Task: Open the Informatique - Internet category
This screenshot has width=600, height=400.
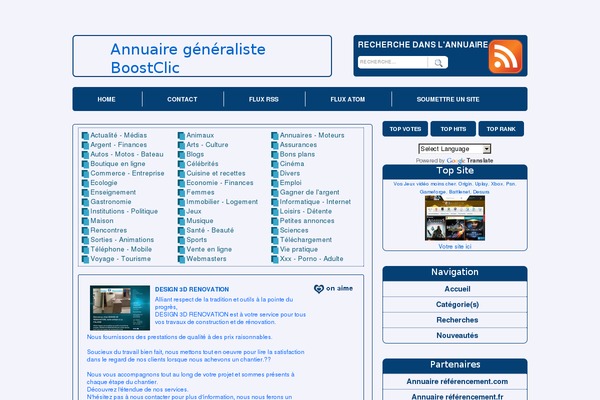Action: tap(315, 202)
